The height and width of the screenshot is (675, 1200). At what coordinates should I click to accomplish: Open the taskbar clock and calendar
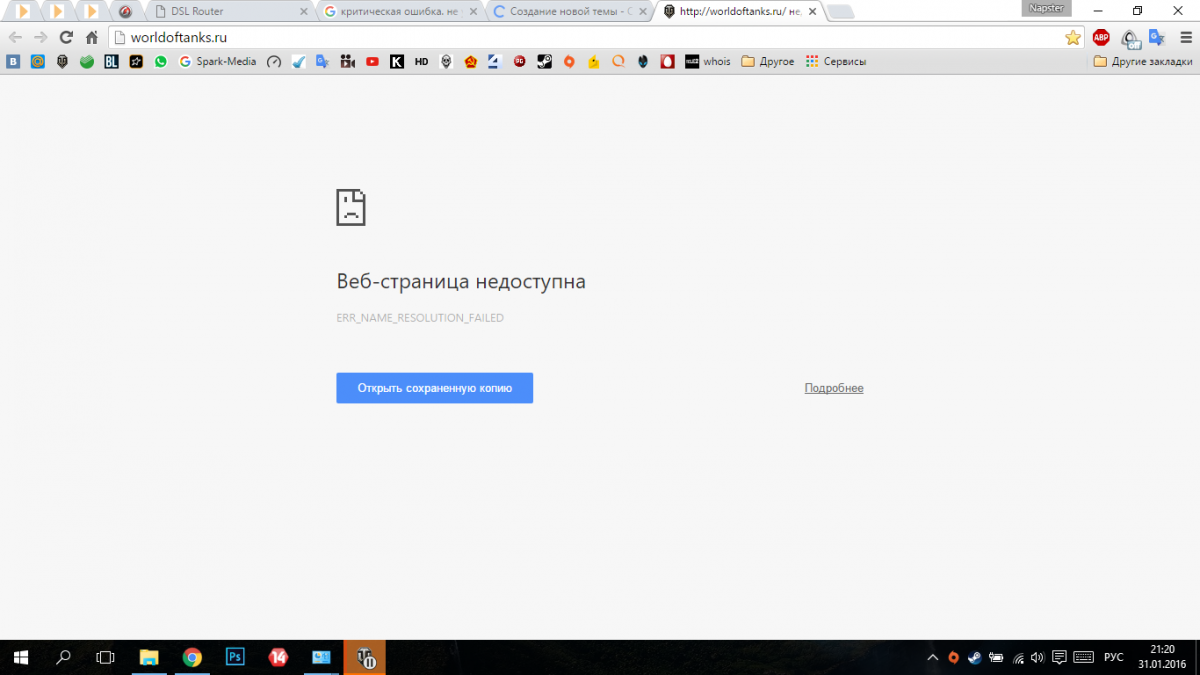pos(1162,657)
